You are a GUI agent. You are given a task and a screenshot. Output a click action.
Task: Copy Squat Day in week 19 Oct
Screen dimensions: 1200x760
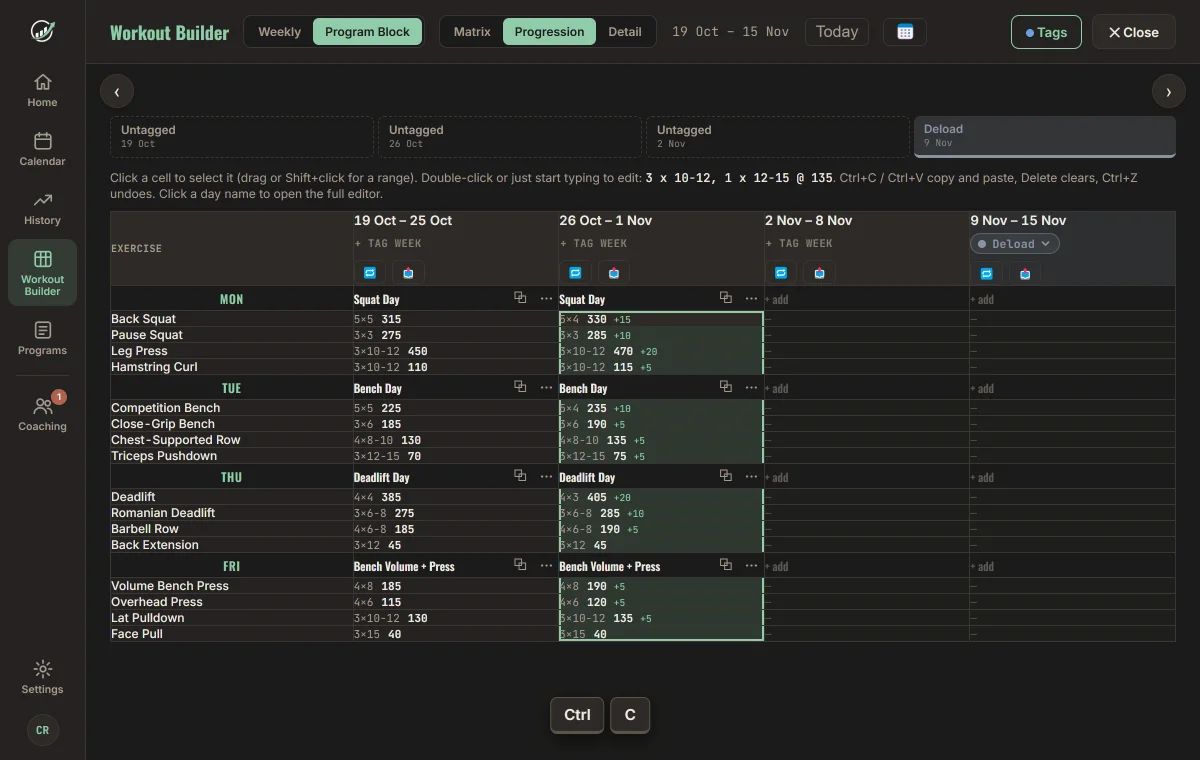click(x=520, y=298)
